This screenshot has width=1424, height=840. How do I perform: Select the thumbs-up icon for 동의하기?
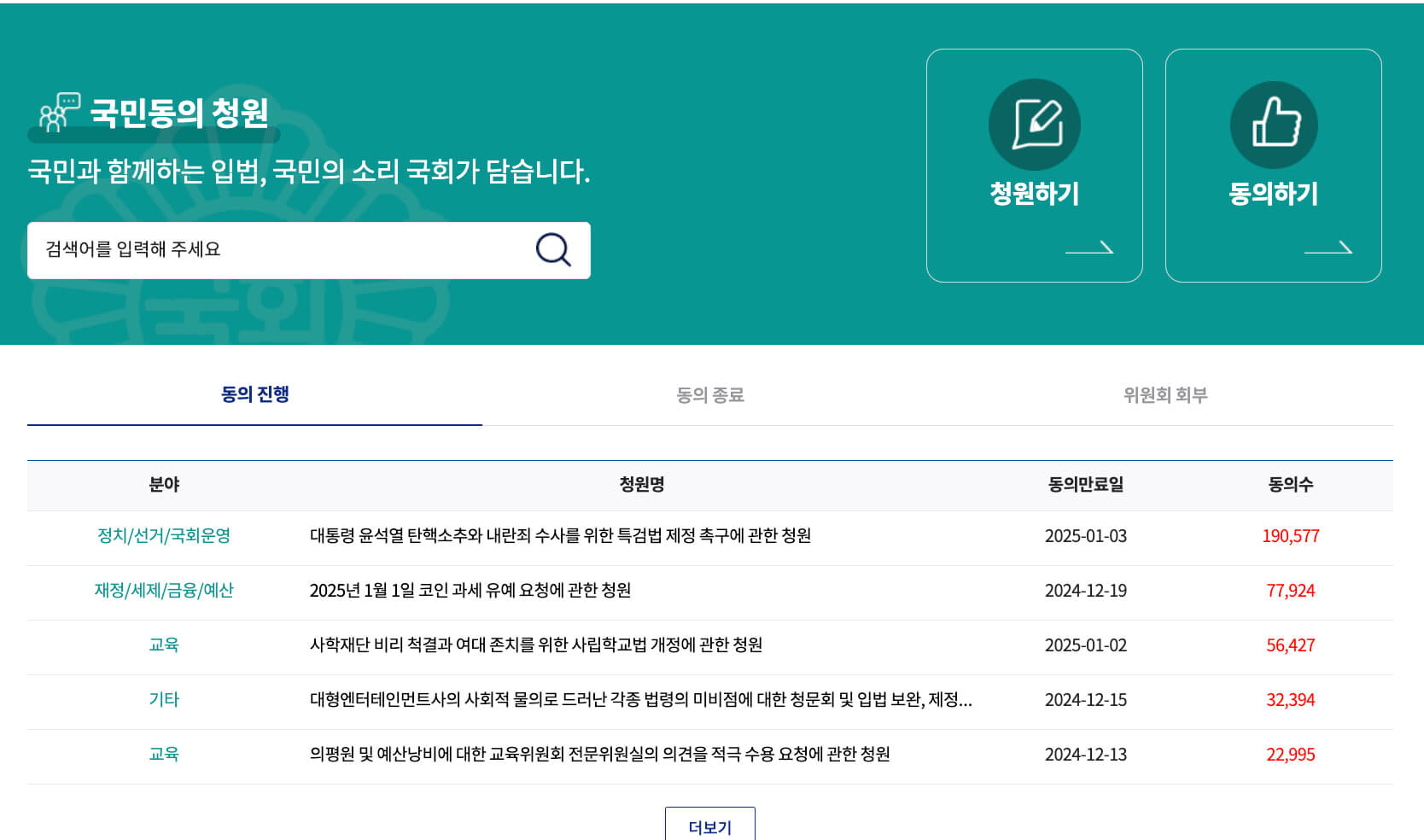coord(1273,124)
